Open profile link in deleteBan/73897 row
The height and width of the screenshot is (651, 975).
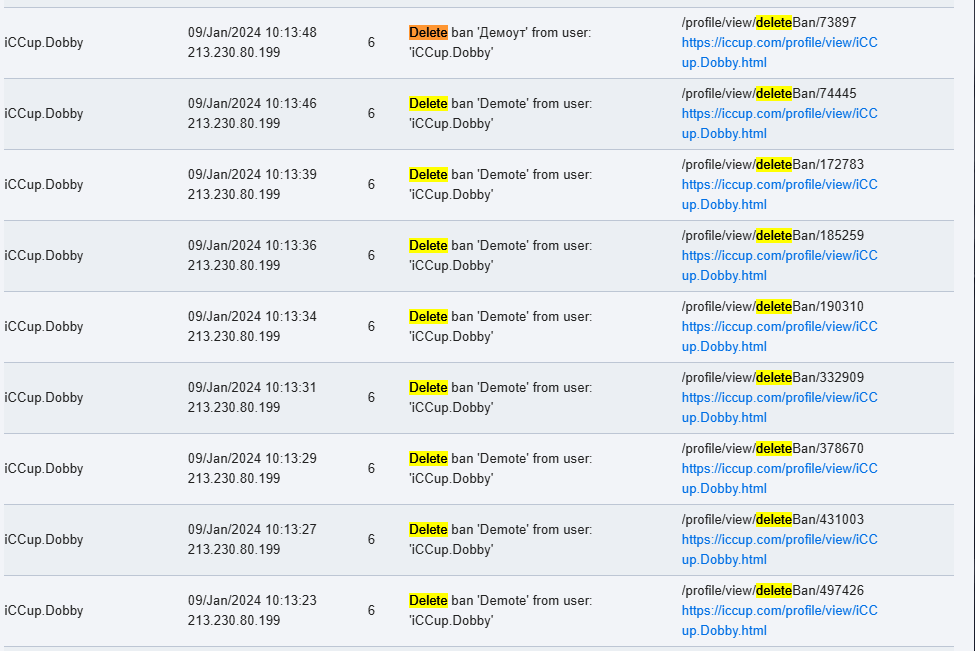(779, 52)
